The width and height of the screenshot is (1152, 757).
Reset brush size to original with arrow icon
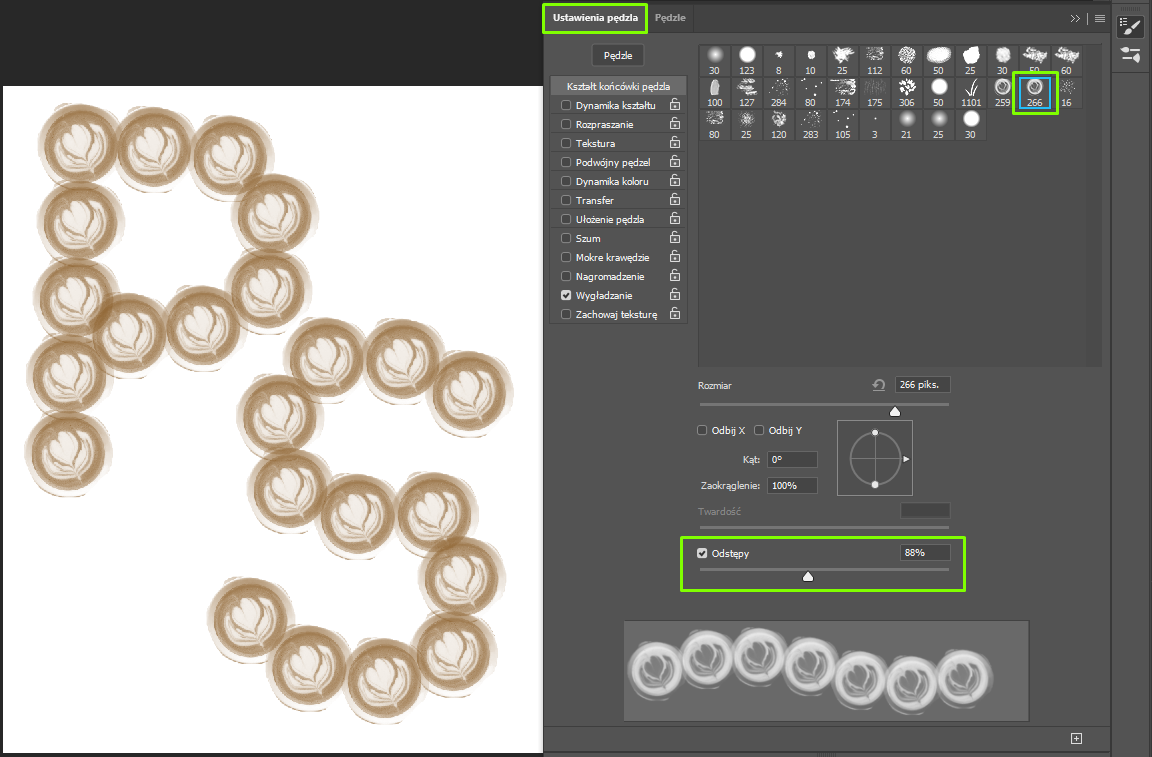tap(879, 385)
